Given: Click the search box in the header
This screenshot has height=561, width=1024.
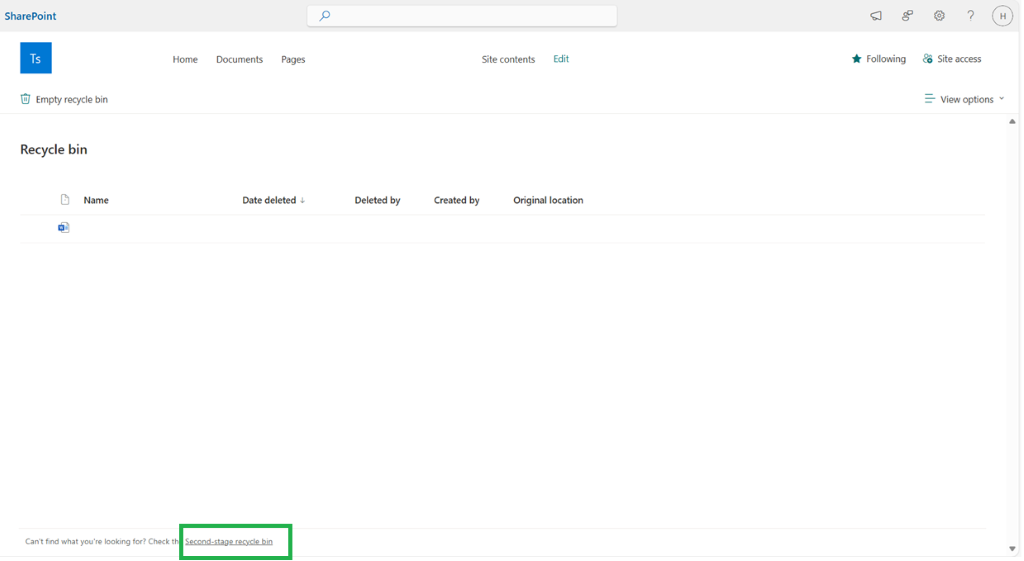Looking at the screenshot, I should point(462,16).
